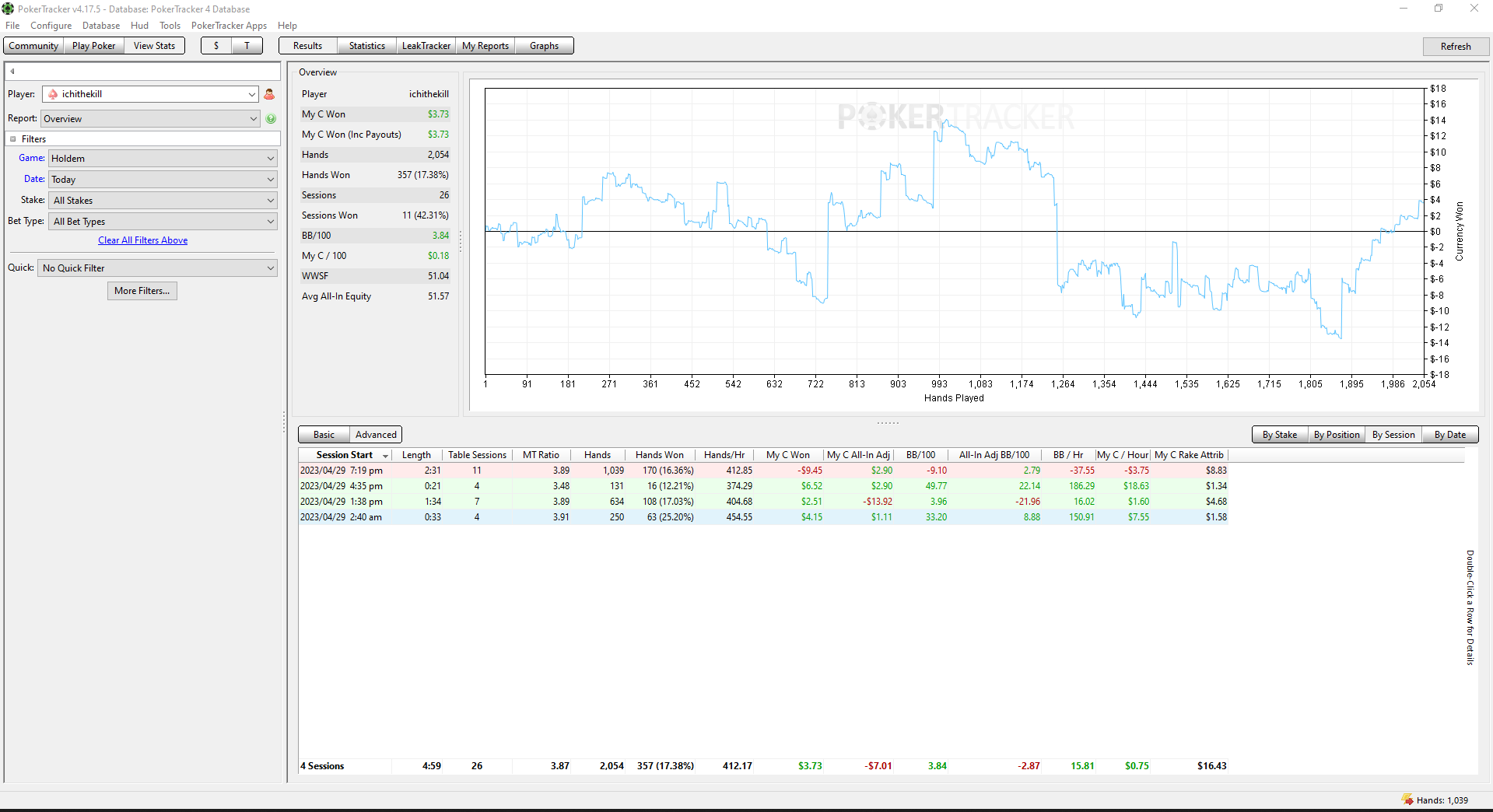Collapse sidebar using the left arrow icon
Viewport: 1493px width, 812px height.
point(12,72)
